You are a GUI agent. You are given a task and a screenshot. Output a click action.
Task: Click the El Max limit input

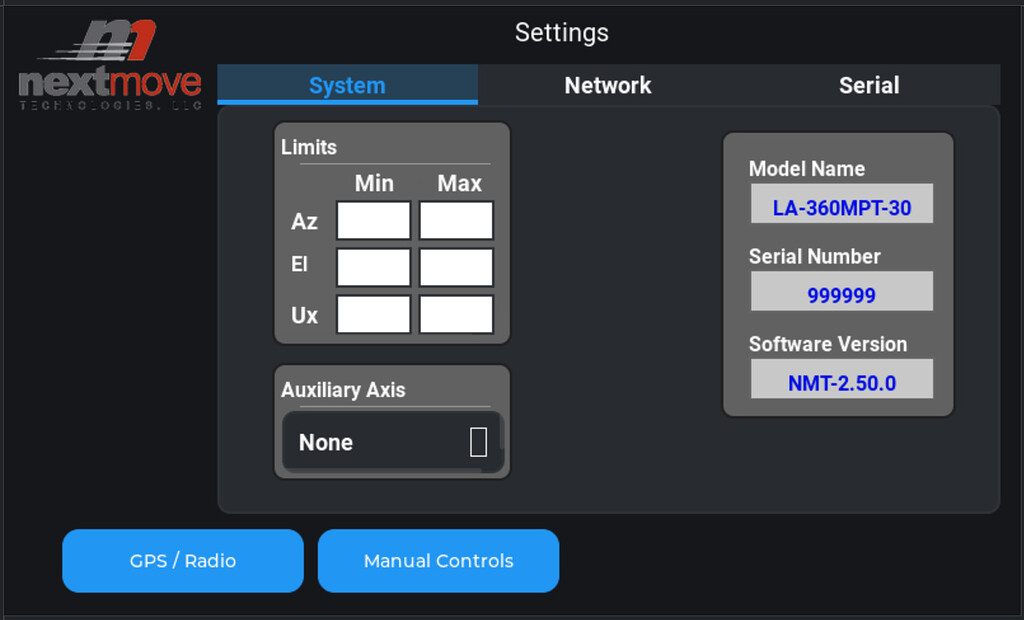(456, 268)
